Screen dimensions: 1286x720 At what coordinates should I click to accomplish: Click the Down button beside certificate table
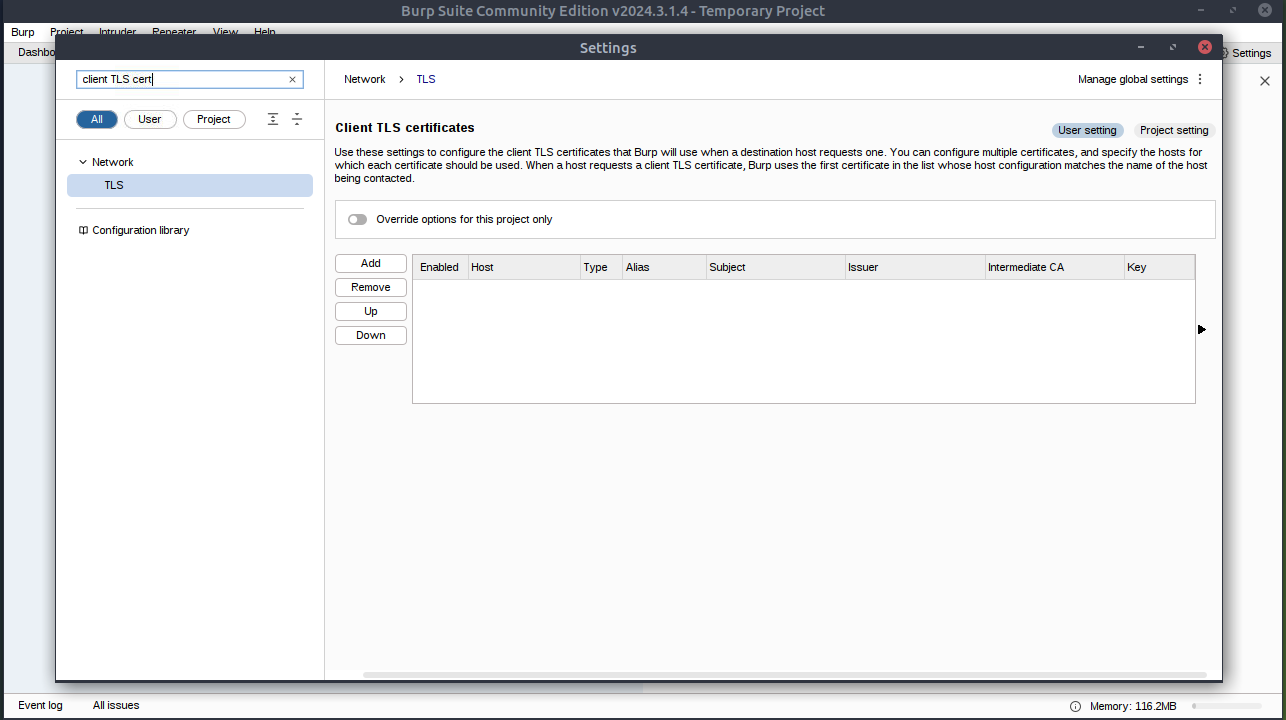(x=370, y=335)
